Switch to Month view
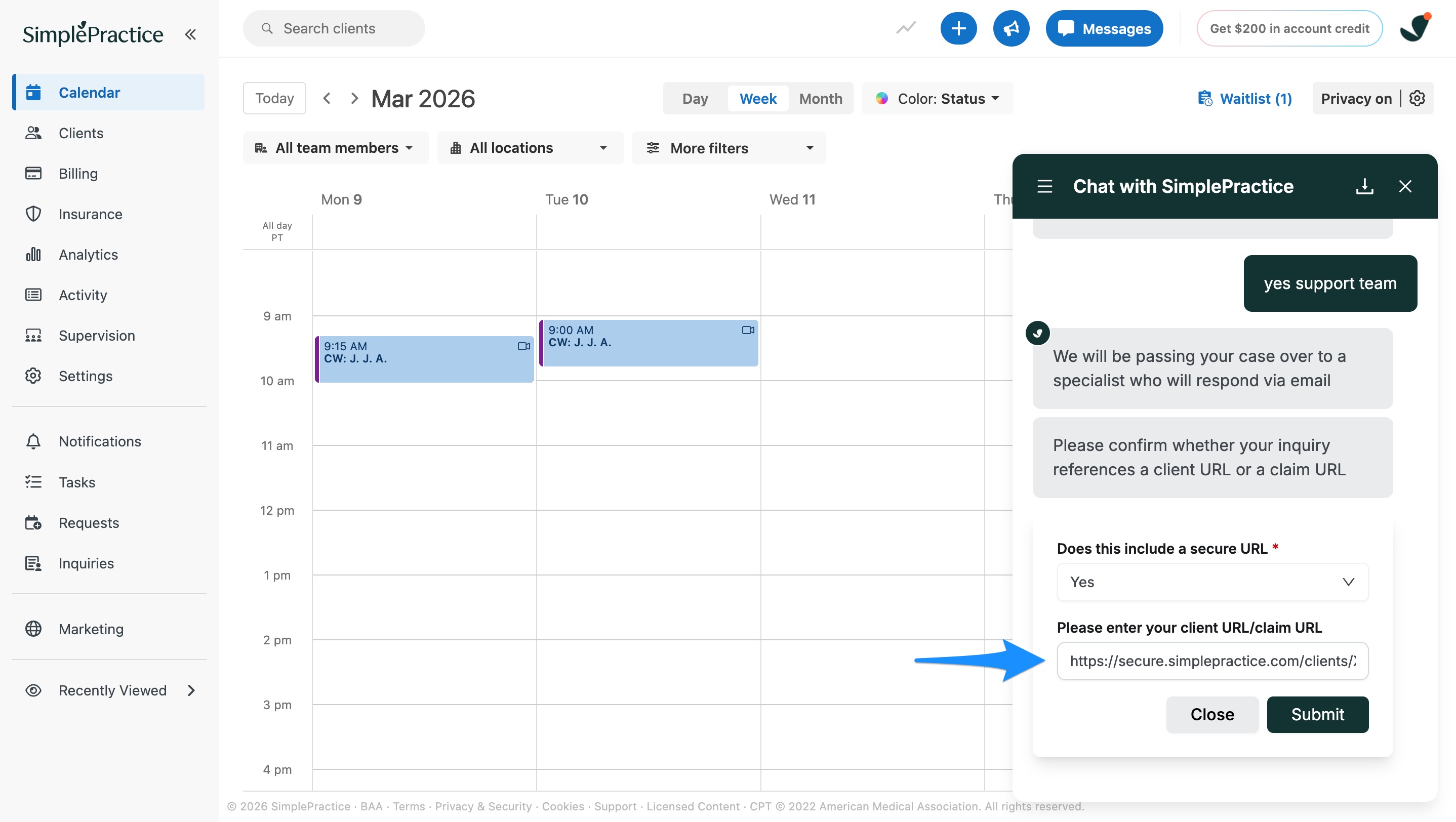Viewport: 1456px width, 822px height. pos(821,98)
